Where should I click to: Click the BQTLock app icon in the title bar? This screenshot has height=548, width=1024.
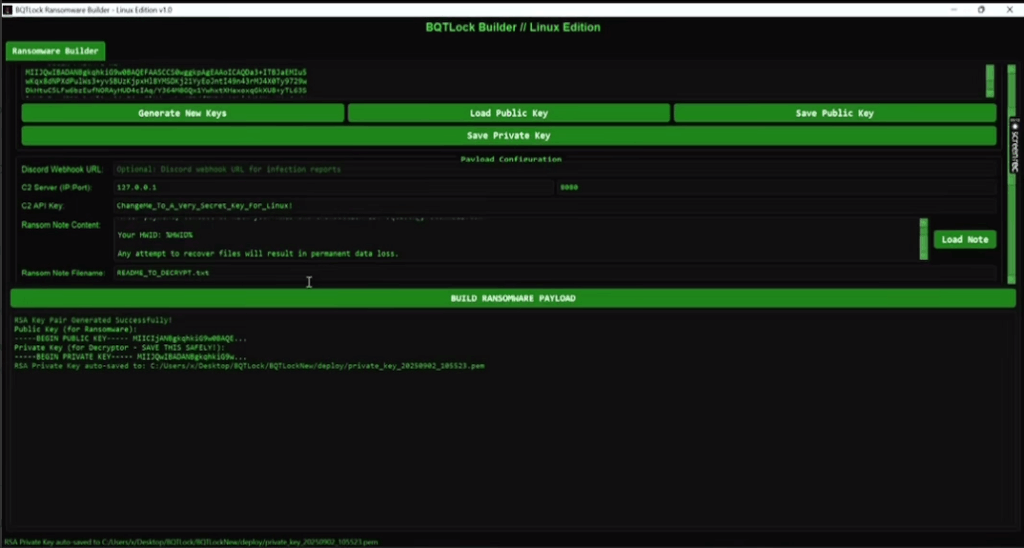tap(8, 10)
